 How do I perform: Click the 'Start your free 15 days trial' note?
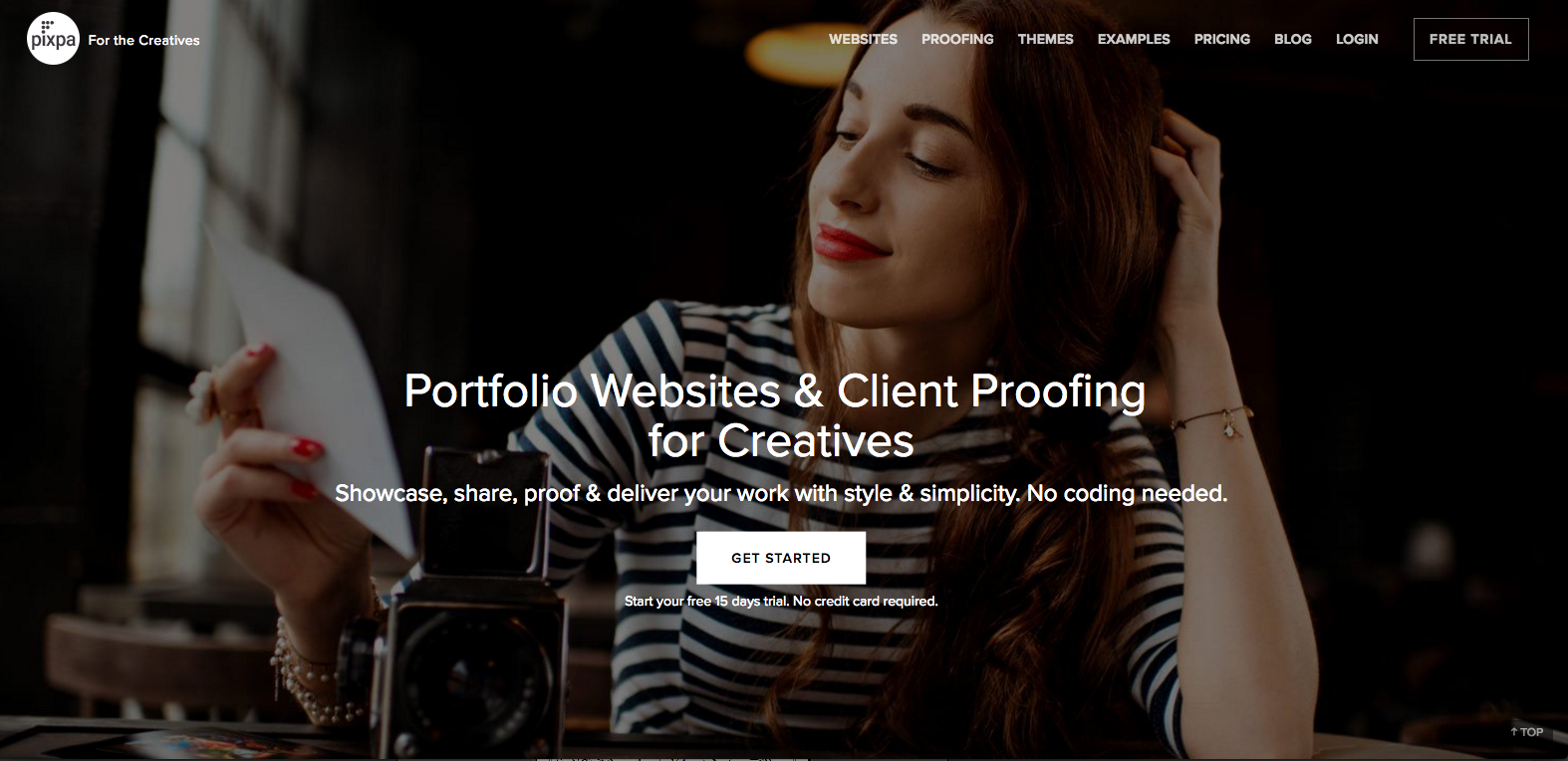pos(781,601)
